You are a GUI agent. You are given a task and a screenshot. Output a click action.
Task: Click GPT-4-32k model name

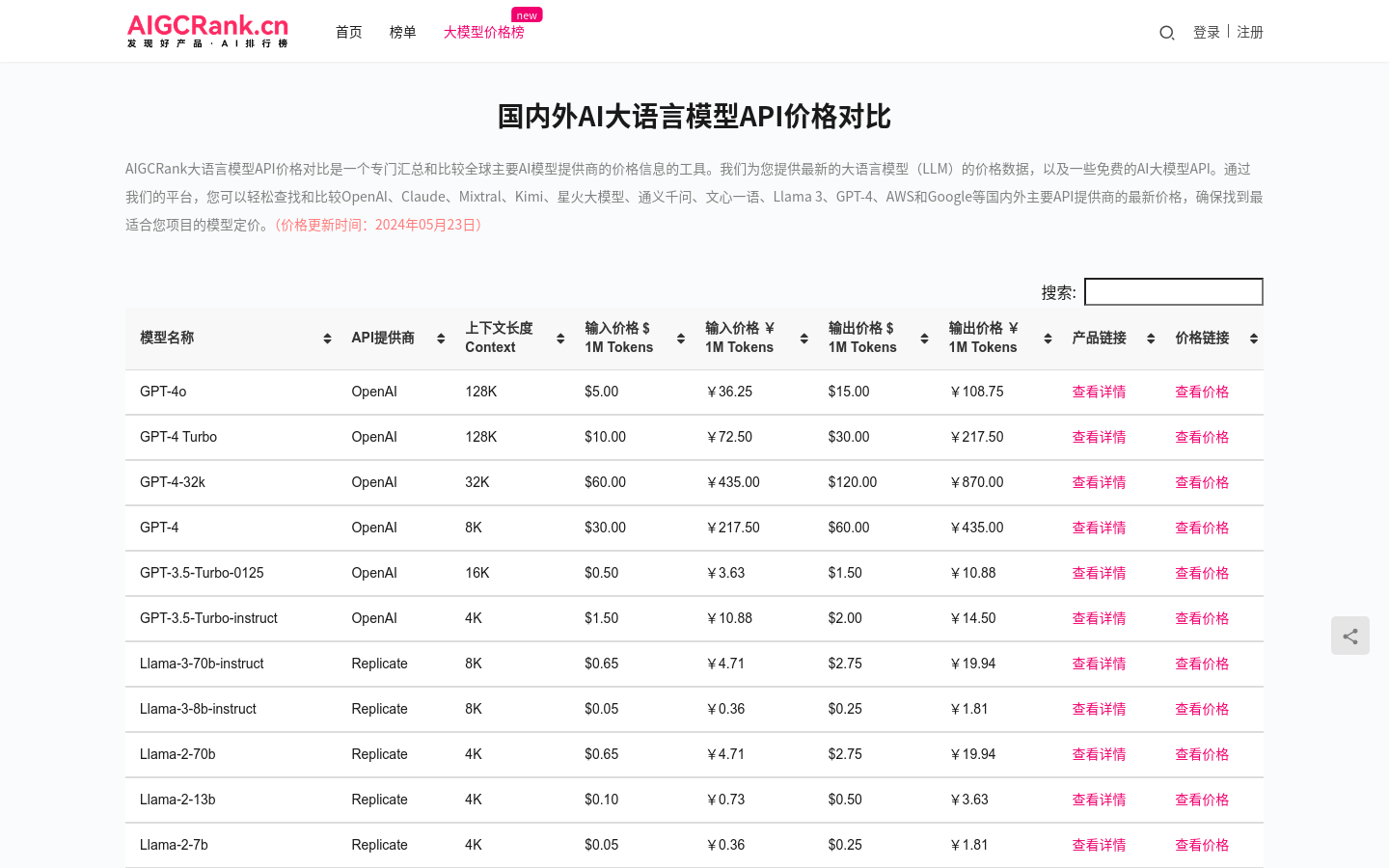(173, 482)
